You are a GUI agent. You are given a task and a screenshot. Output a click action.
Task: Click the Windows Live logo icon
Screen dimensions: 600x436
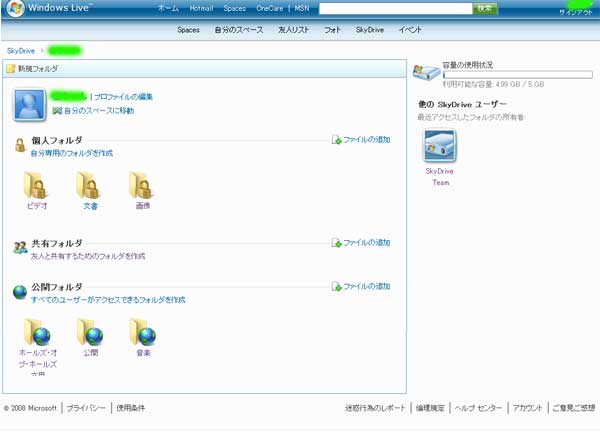15,8
